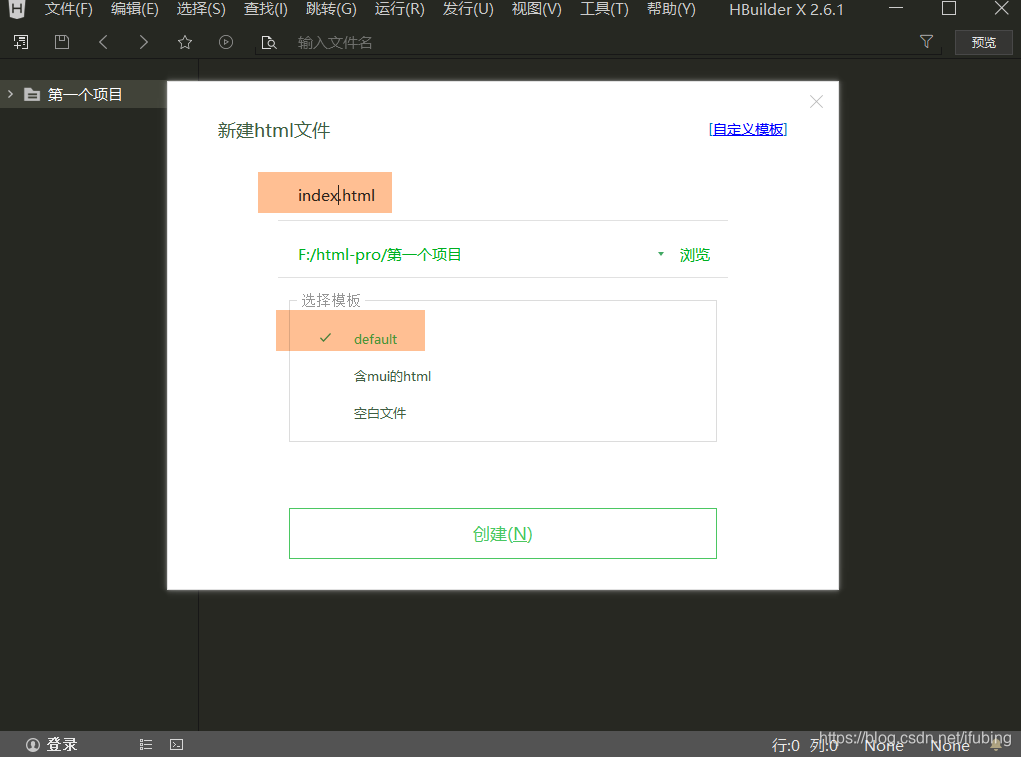
Task: Click the star bookmark icon
Action: [x=184, y=42]
